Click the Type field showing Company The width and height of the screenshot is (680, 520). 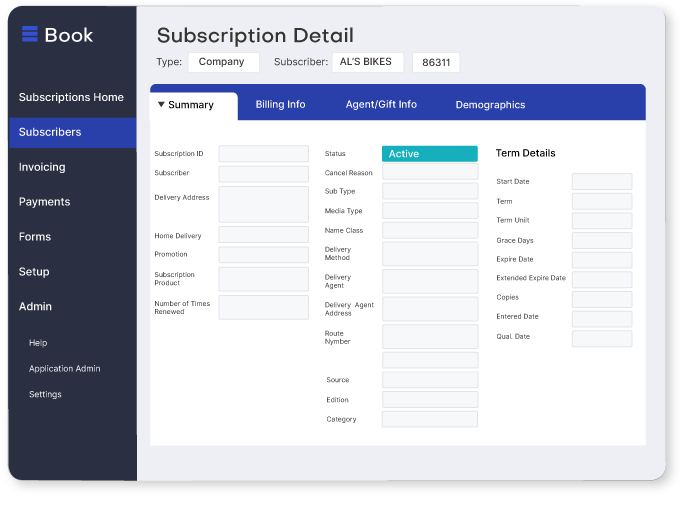click(223, 62)
